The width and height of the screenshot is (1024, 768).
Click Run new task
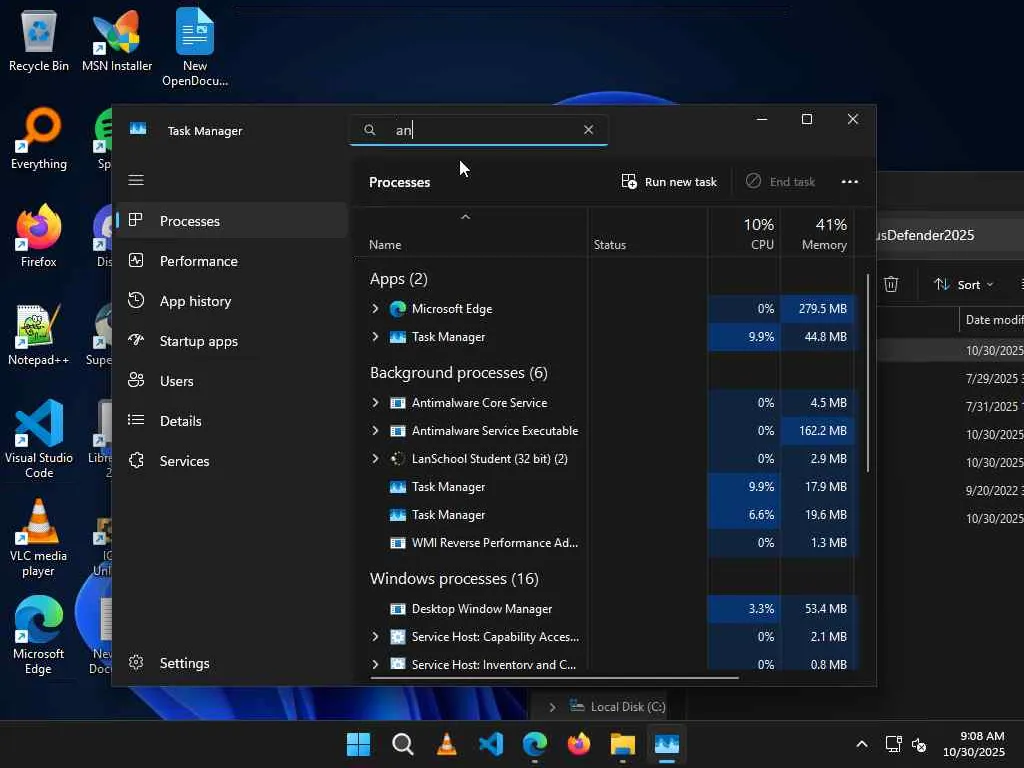pos(669,182)
